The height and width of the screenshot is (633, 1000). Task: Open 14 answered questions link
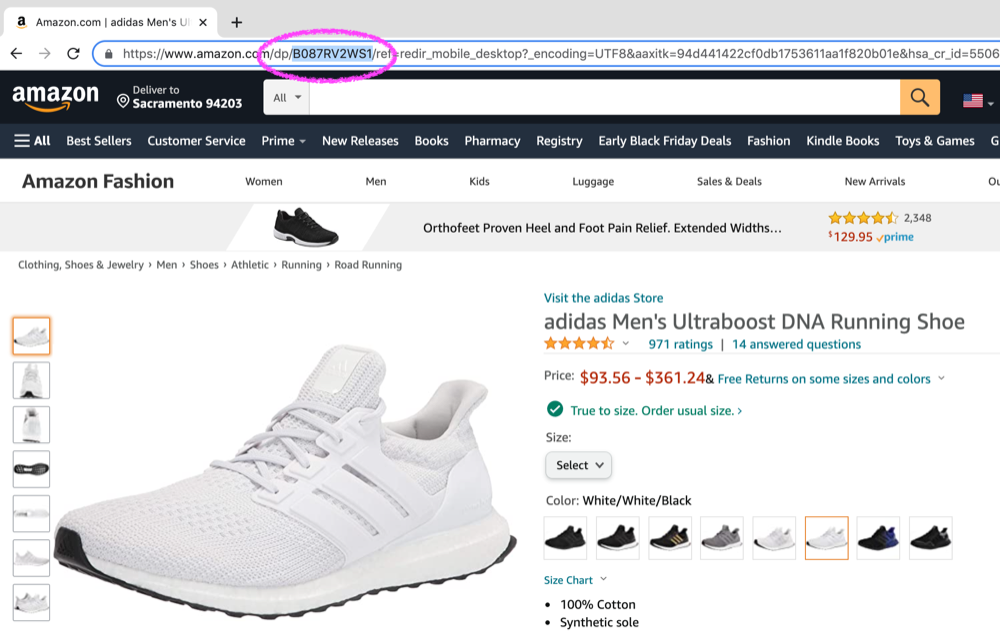[x=796, y=344]
